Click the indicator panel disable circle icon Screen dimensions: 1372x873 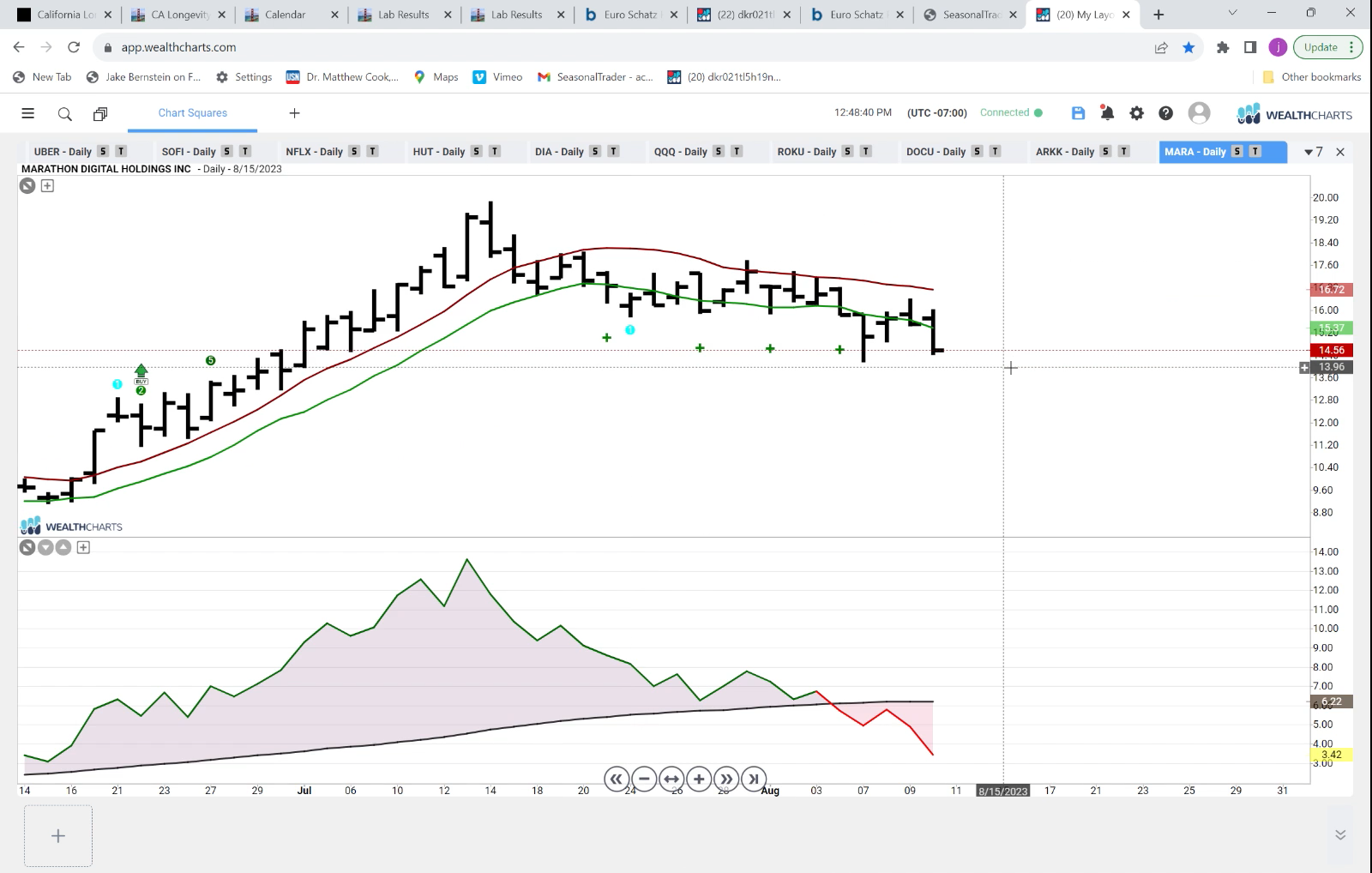point(27,547)
